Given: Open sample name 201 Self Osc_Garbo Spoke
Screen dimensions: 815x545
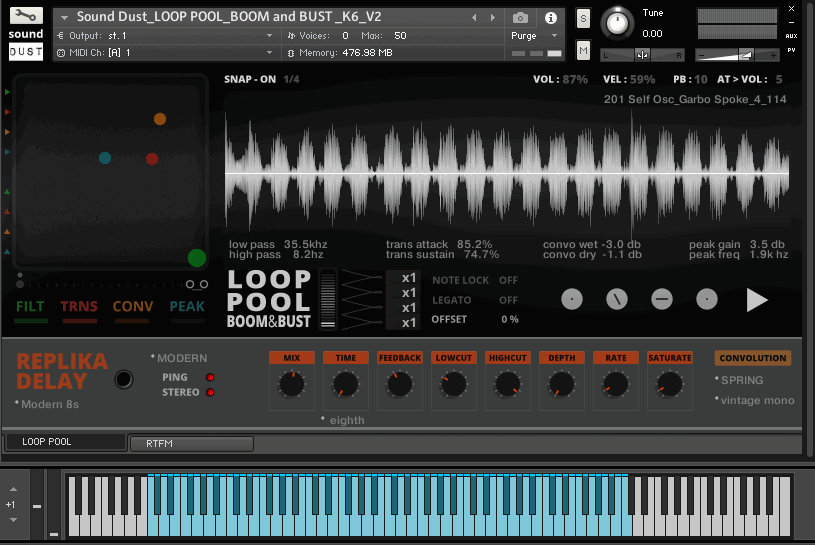Looking at the screenshot, I should click(x=695, y=99).
